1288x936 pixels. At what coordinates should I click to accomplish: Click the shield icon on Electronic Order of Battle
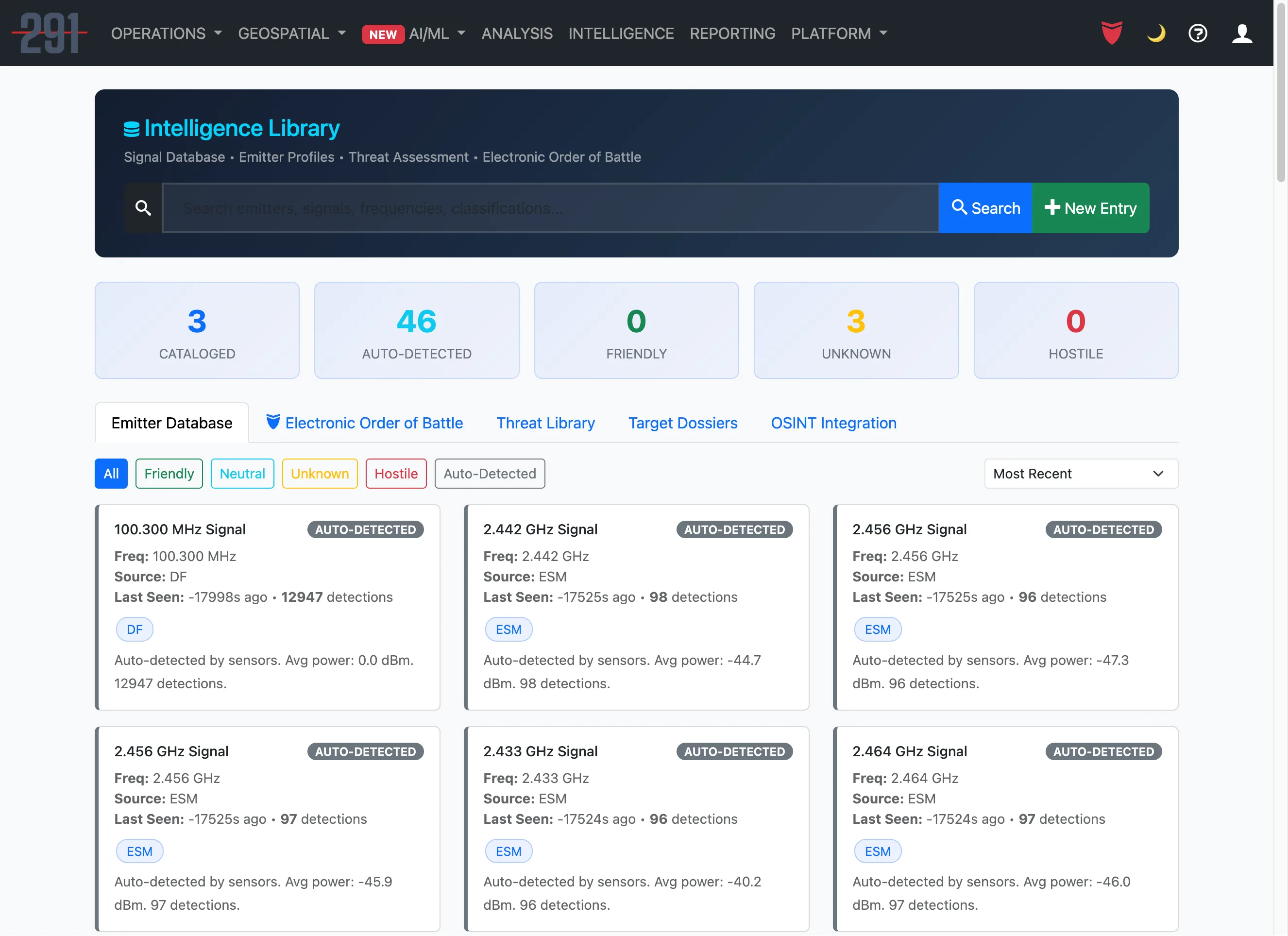click(273, 422)
